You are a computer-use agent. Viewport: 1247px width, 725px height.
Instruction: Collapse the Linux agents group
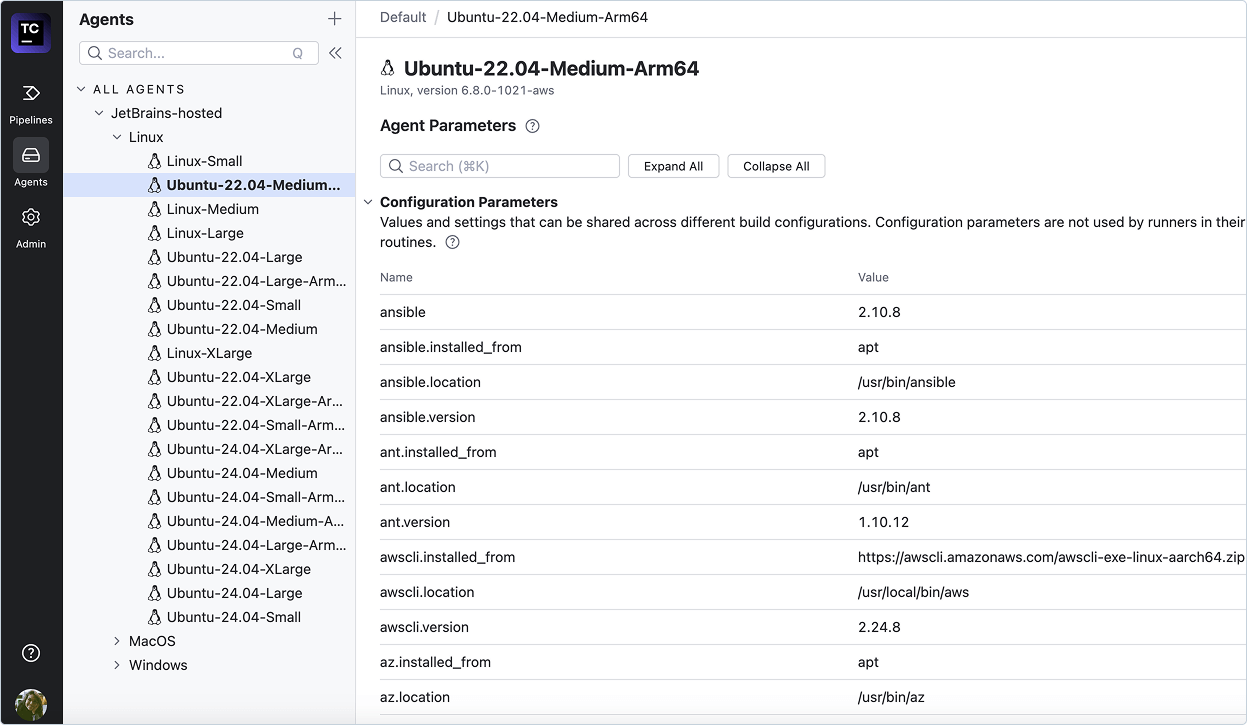pos(117,137)
